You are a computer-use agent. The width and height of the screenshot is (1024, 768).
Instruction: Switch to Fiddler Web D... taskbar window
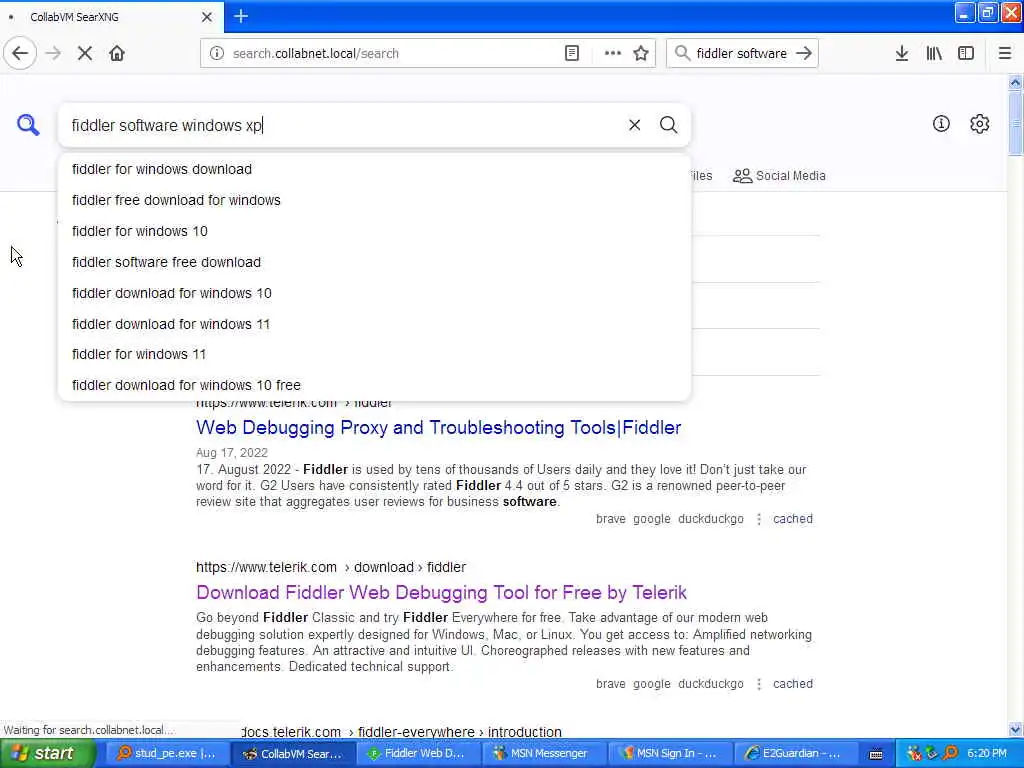point(418,754)
